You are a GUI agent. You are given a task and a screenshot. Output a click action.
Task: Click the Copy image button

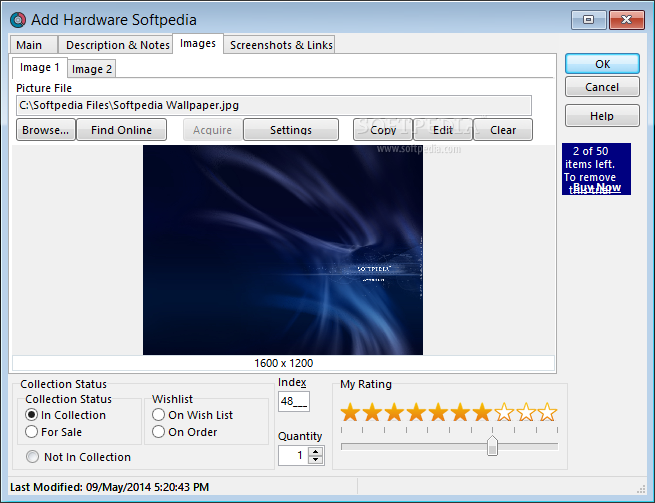coord(383,130)
